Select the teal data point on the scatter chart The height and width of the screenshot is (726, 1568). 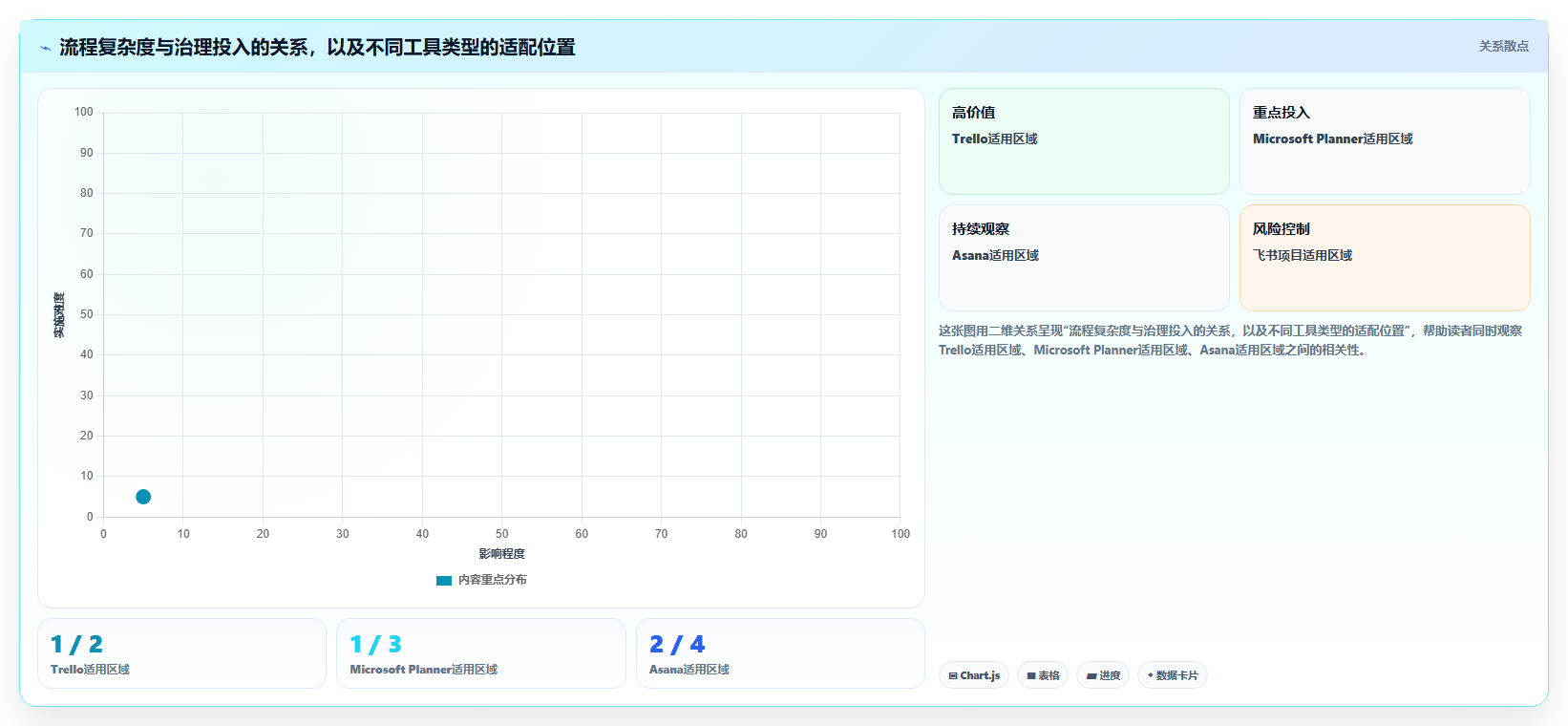pyautogui.click(x=143, y=497)
